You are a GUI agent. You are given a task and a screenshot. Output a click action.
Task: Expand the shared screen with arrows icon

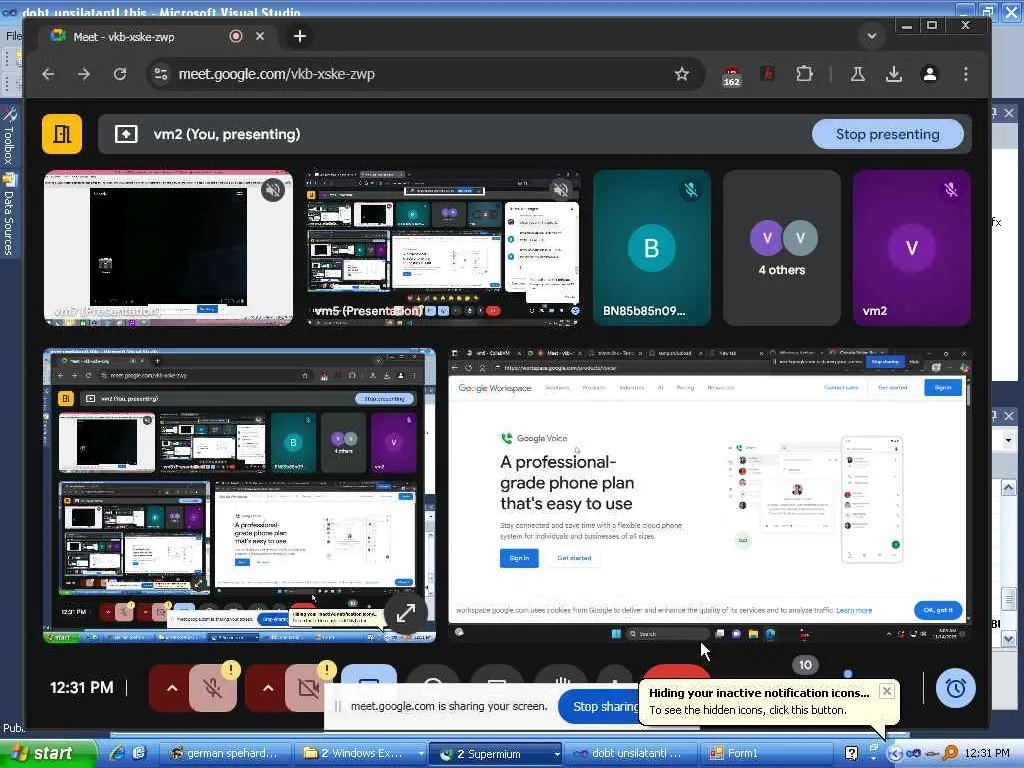click(406, 613)
